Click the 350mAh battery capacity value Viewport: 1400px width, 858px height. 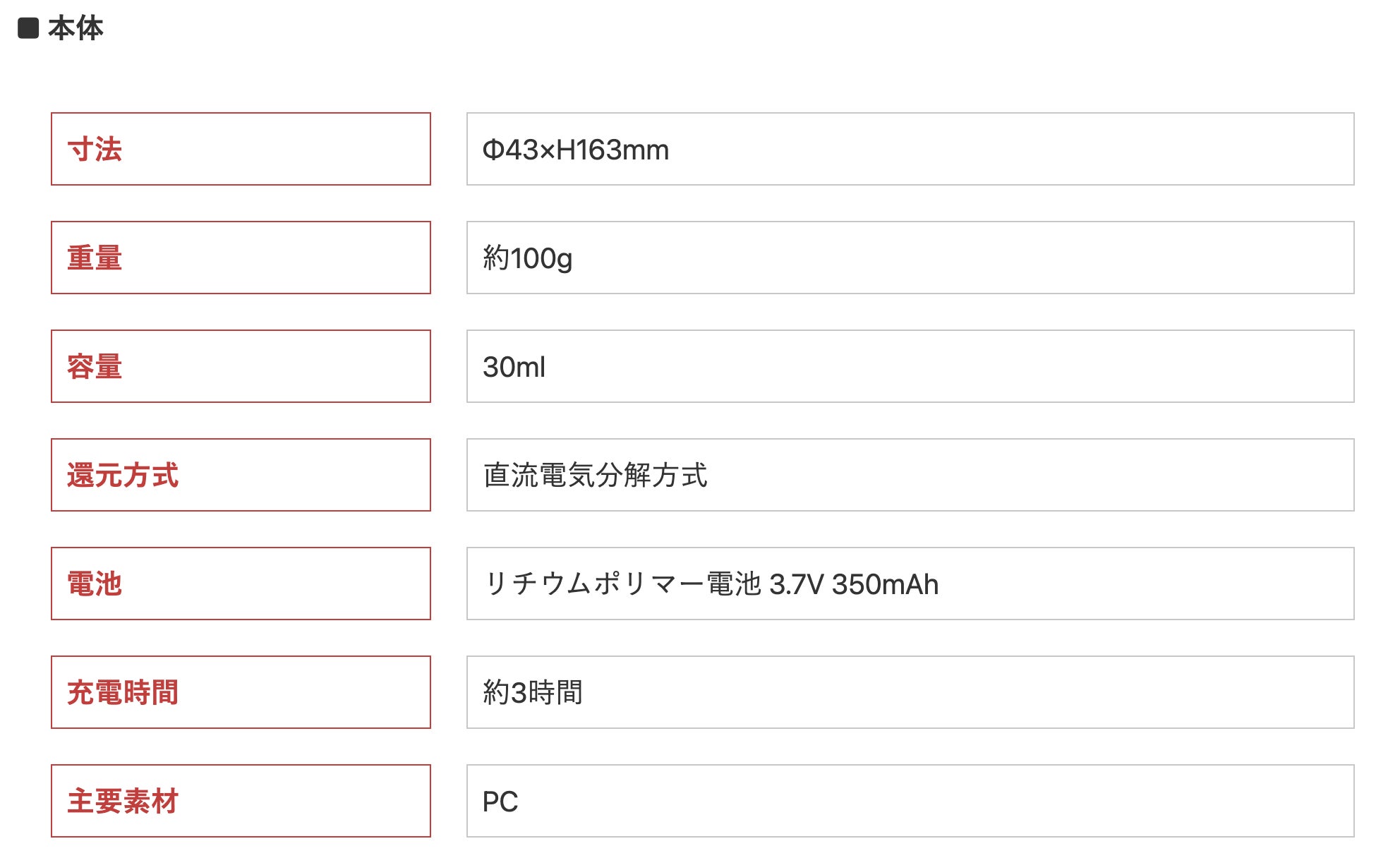click(885, 584)
